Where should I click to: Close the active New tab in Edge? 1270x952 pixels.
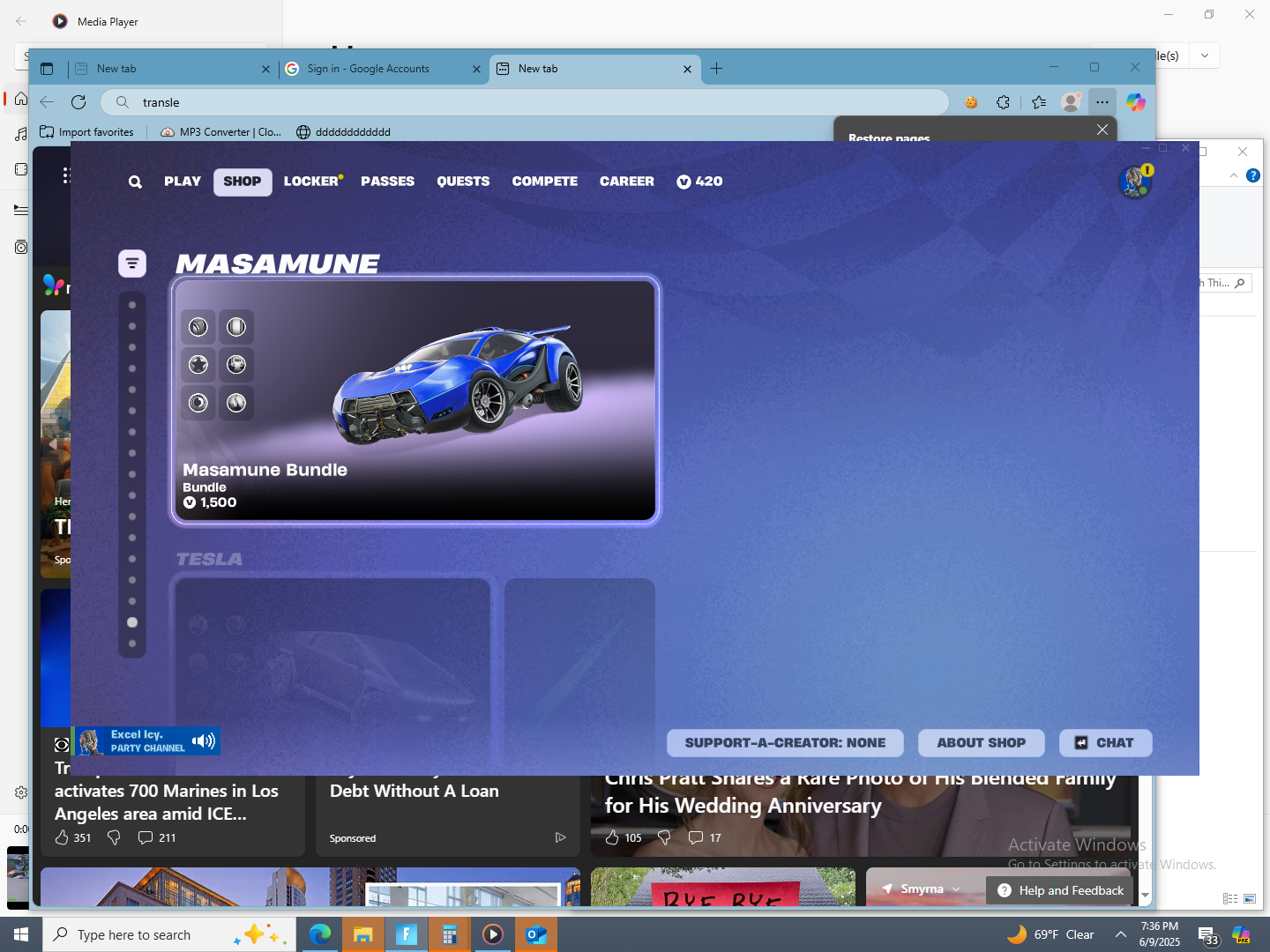point(688,69)
